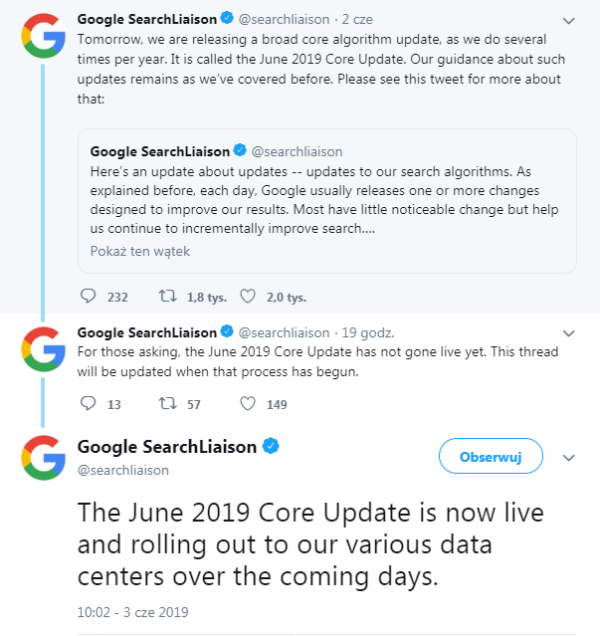Click reply icon on first tweet
The image size is (600, 636).
click(x=88, y=296)
